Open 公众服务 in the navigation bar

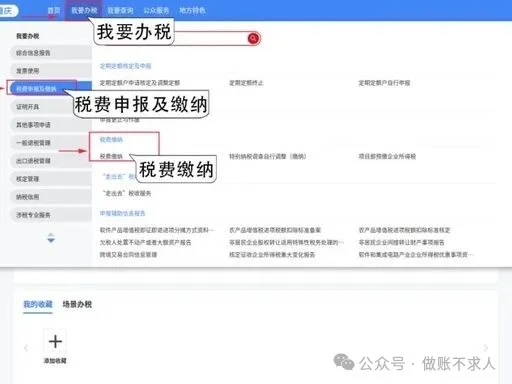(156, 10)
